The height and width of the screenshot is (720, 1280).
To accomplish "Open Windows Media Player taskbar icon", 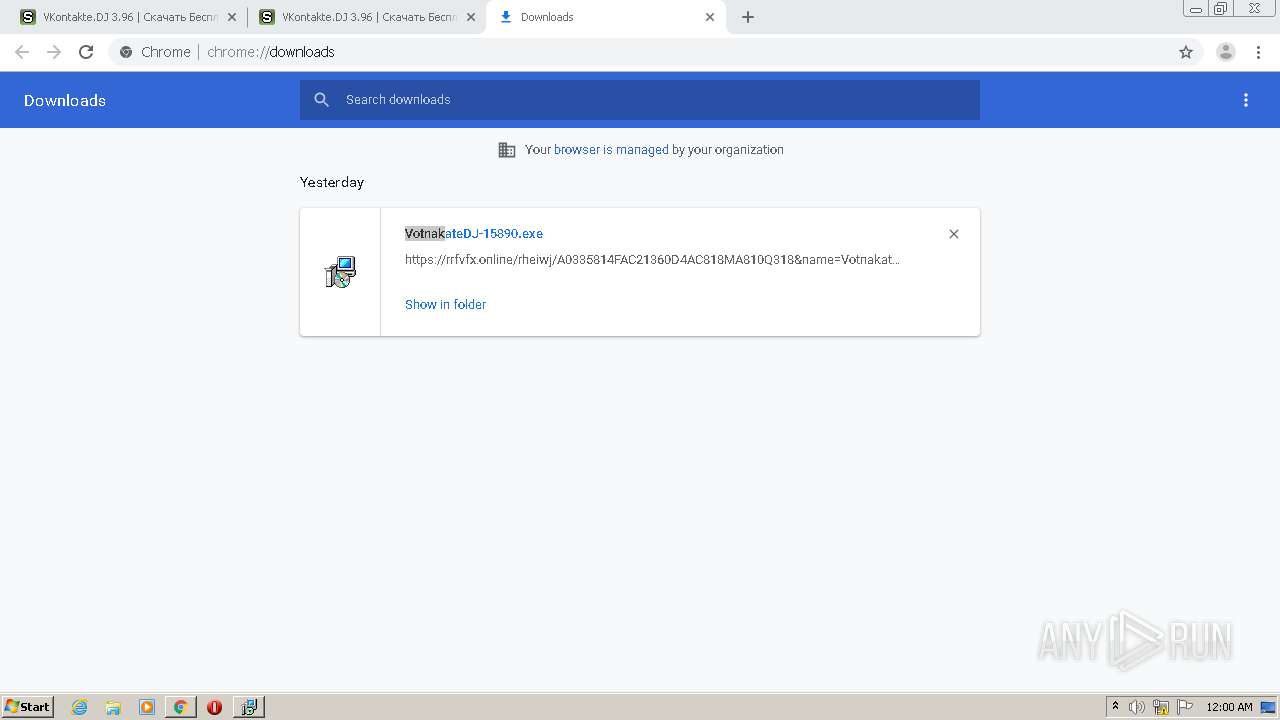I will [147, 707].
